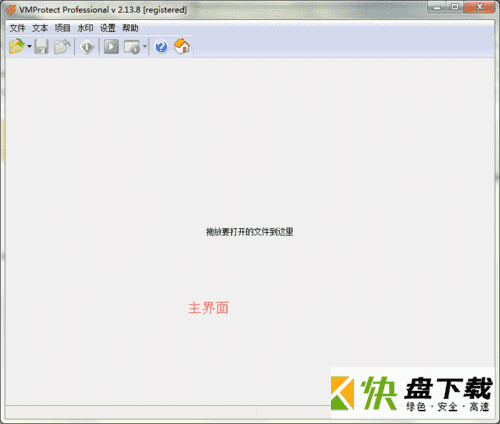This screenshot has width=500, height=424.
Task: Close the VMProtect window
Action: [480, 7]
